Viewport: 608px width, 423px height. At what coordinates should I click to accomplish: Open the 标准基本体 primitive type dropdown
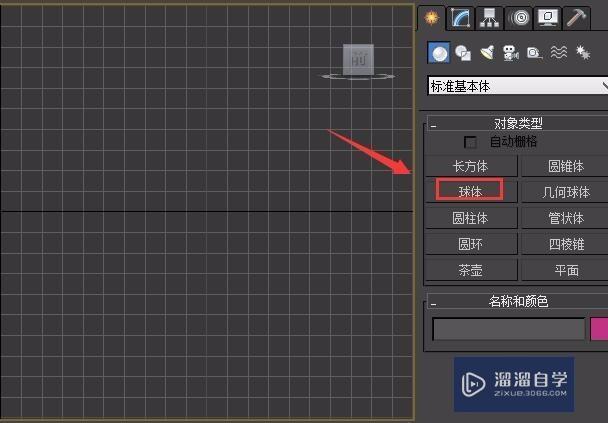click(x=518, y=86)
